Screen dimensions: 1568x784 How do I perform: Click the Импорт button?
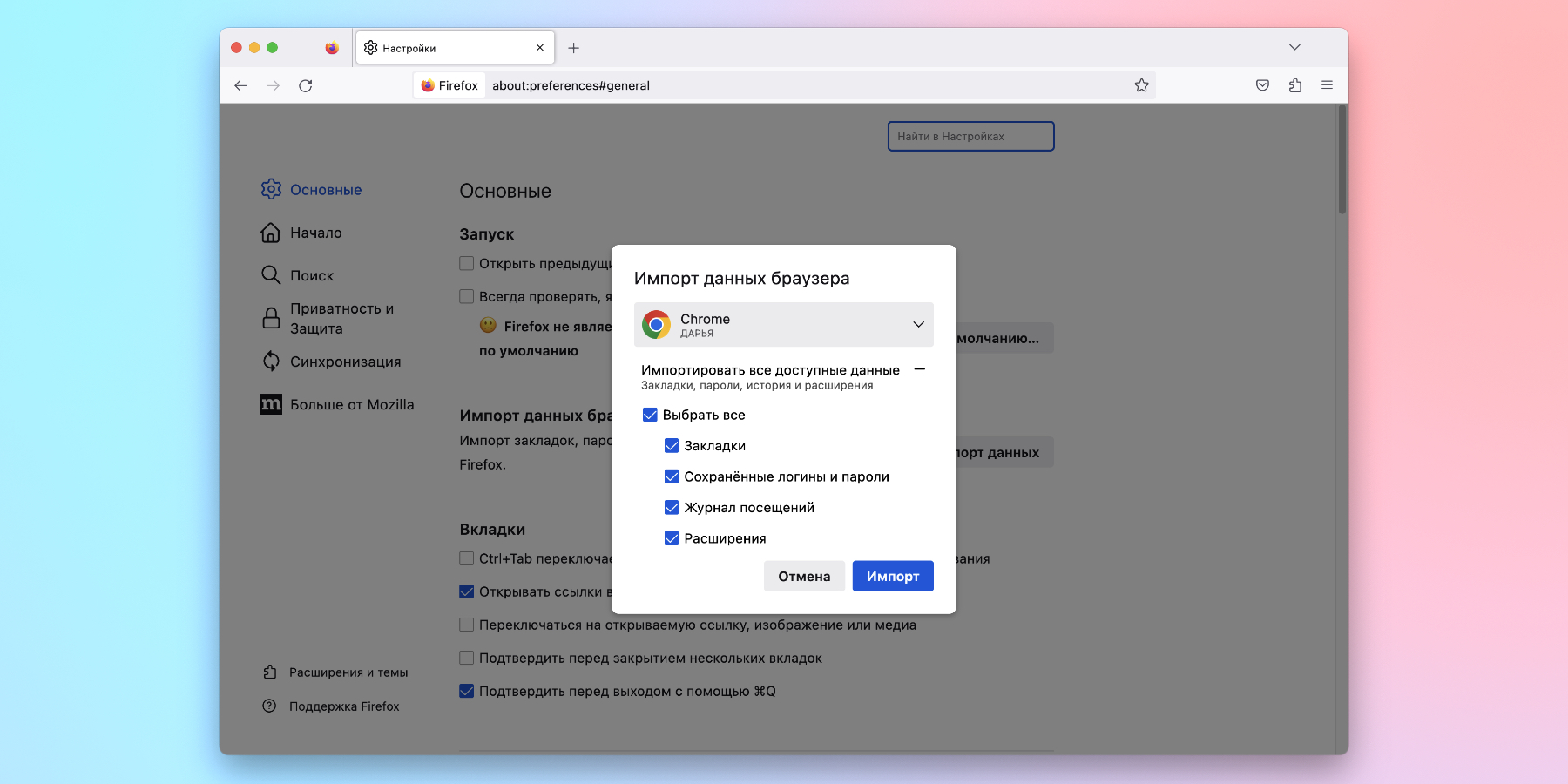tap(893, 576)
